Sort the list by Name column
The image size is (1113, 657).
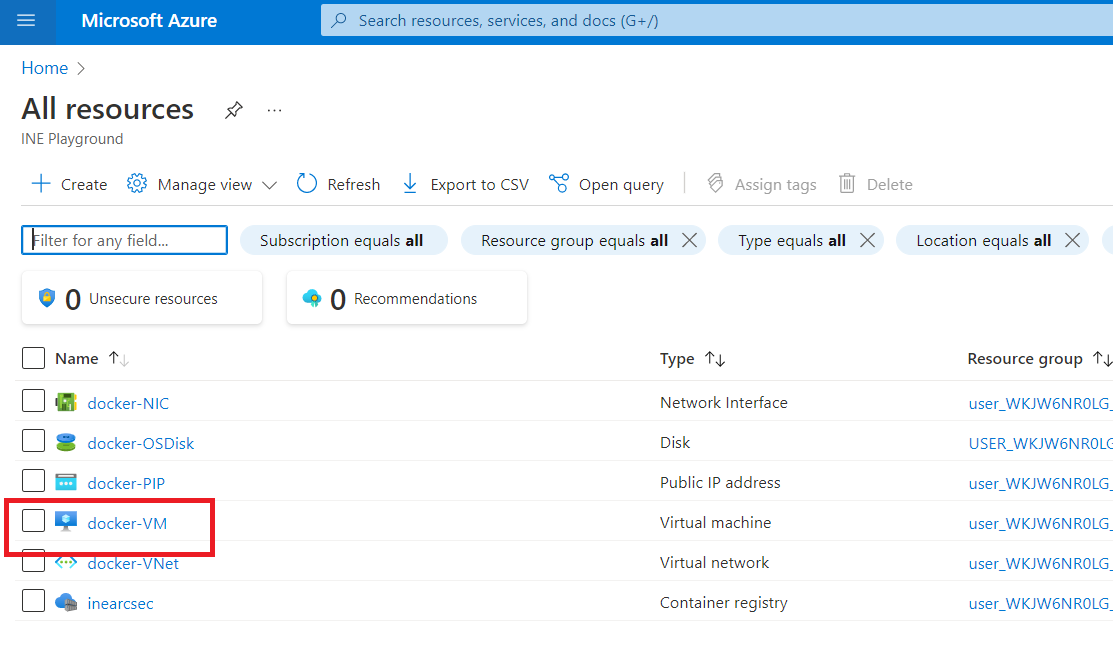tap(119, 359)
